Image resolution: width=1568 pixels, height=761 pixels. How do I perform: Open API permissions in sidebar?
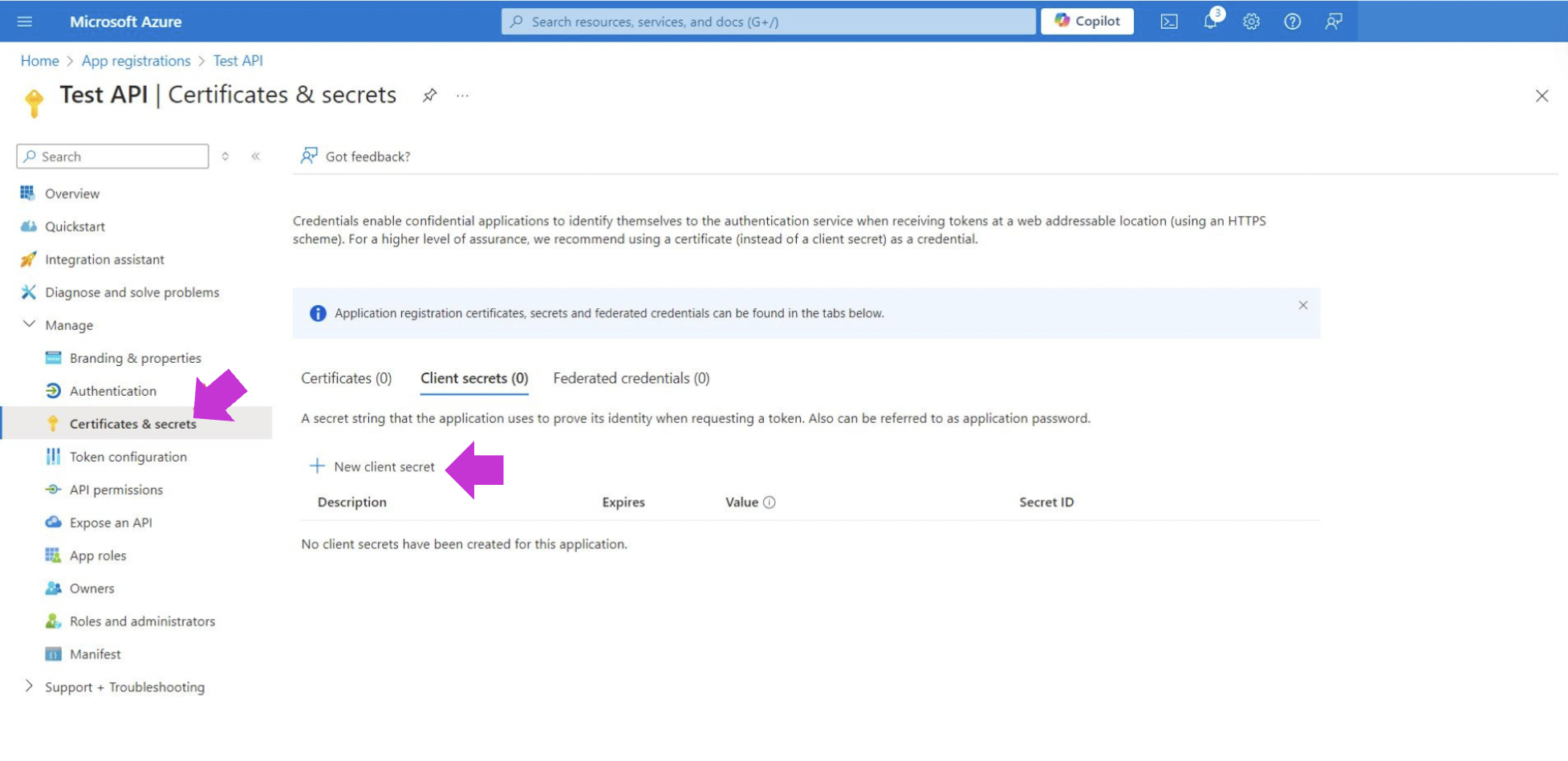click(x=116, y=490)
